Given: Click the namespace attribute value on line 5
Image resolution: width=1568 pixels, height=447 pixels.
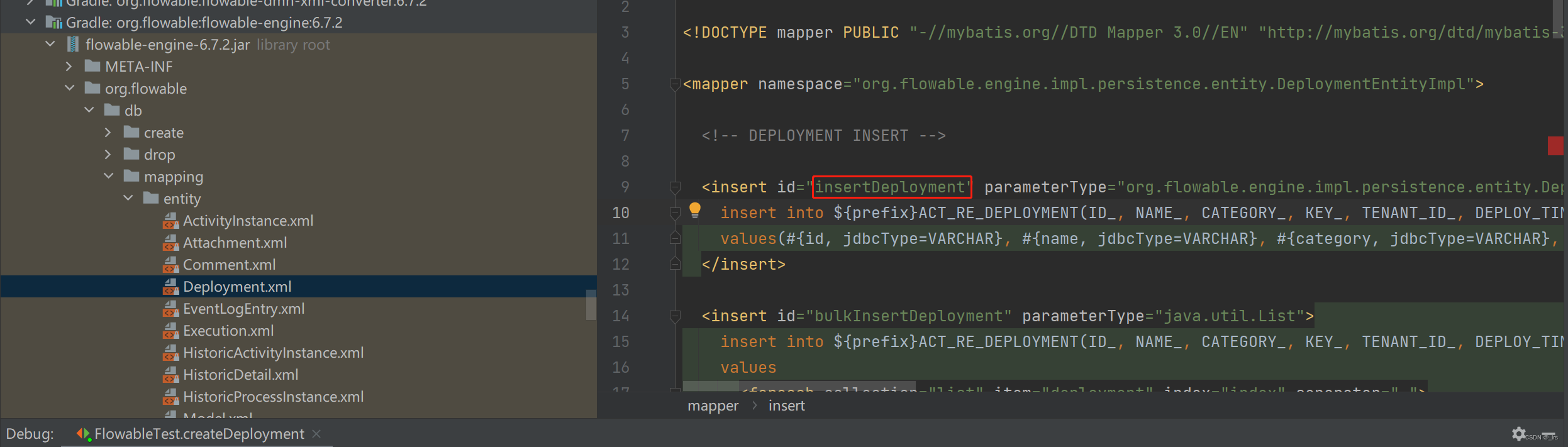Looking at the screenshot, I should pos(1164,84).
